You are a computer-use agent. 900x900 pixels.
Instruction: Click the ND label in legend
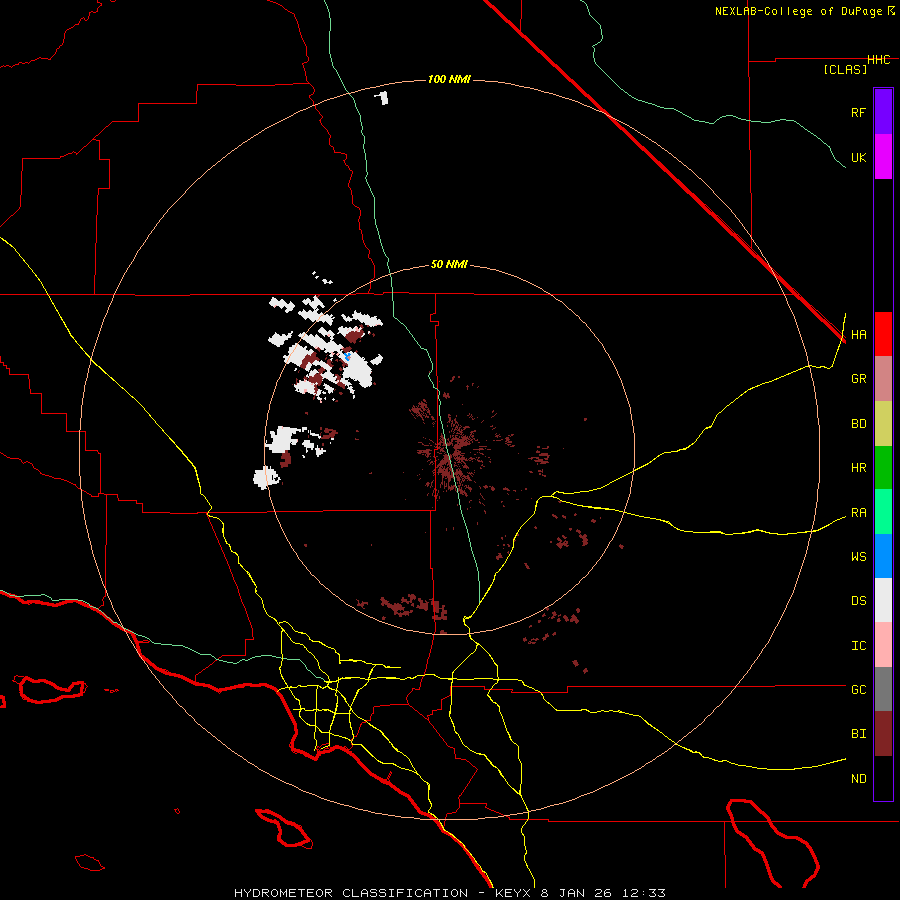click(x=858, y=778)
